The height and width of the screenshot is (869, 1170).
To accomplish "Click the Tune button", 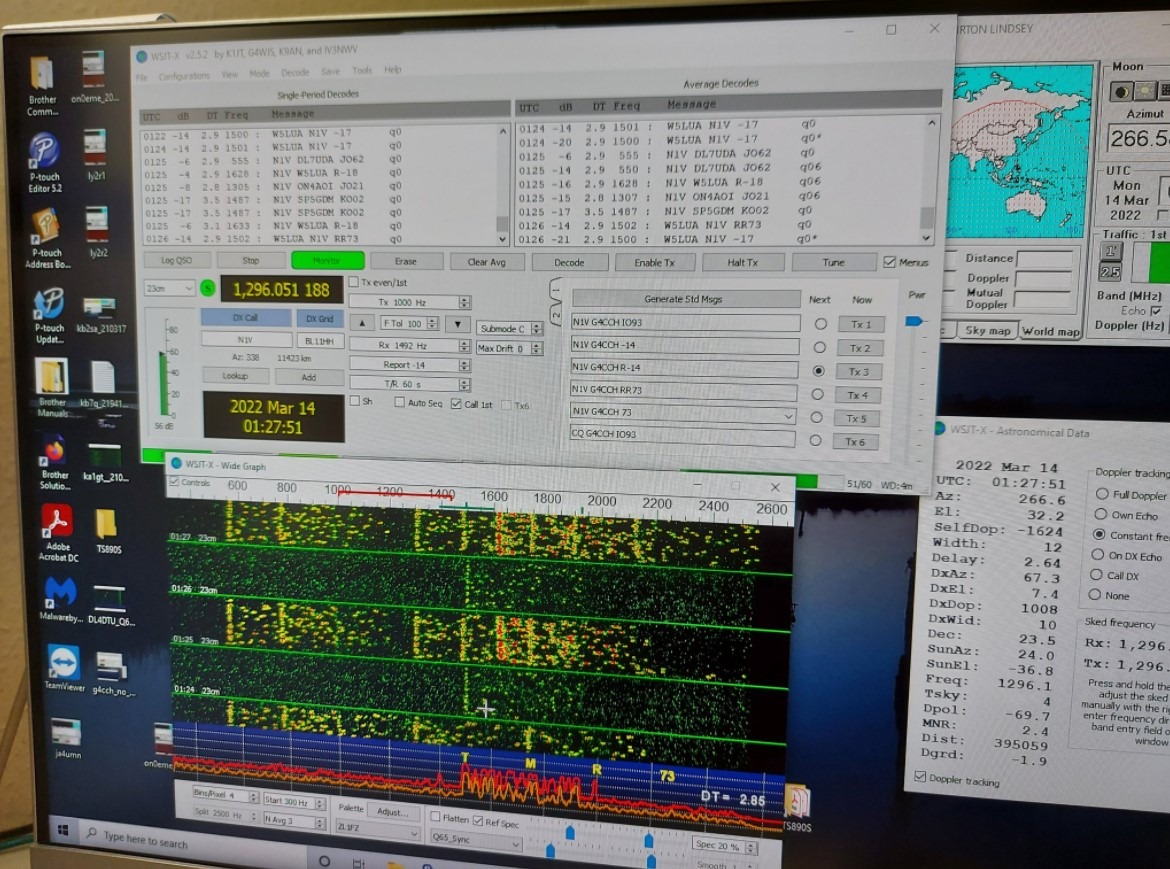I will 833,263.
